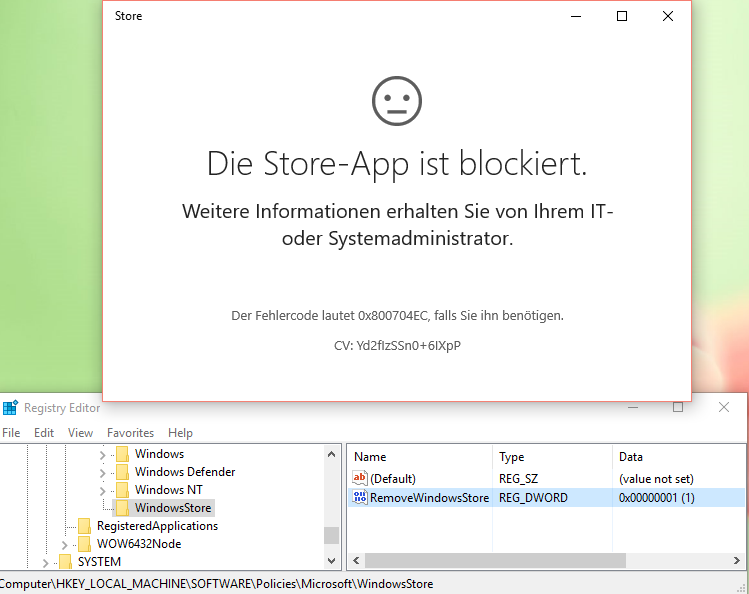
Task: Open the View menu in Registry Editor
Action: coord(80,433)
